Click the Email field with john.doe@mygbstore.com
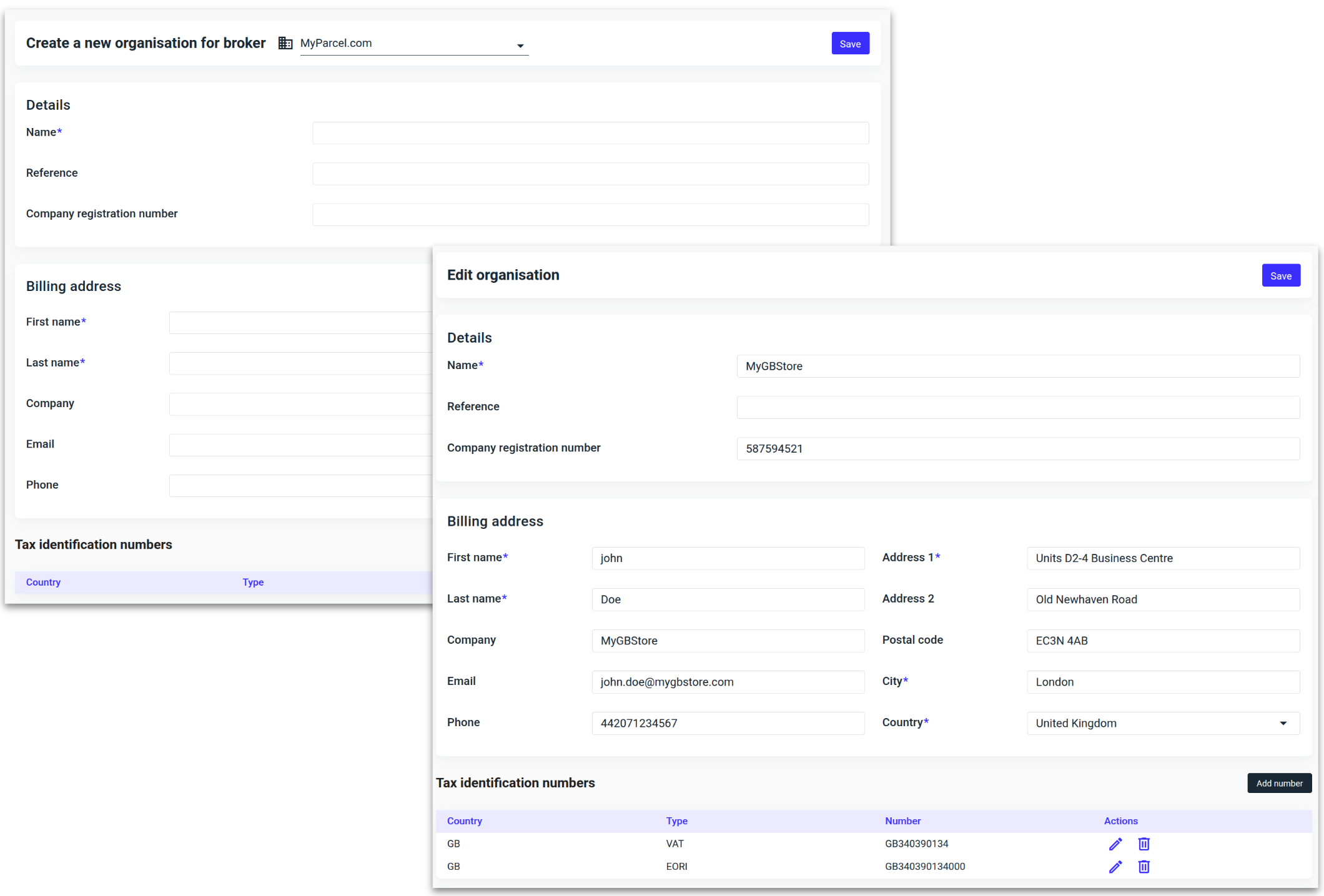Viewport: 1324px width, 896px height. (x=728, y=682)
